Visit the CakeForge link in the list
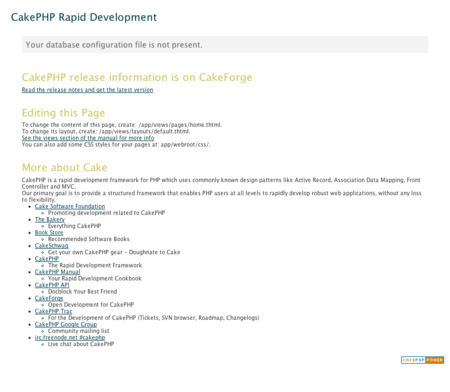 [49, 298]
